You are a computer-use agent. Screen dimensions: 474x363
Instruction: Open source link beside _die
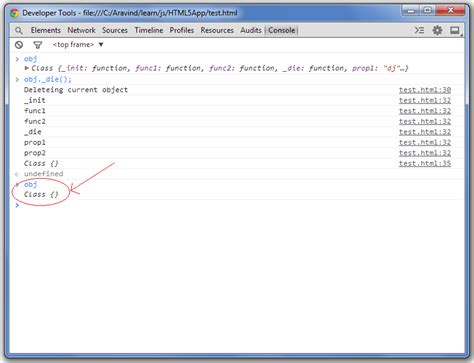pyautogui.click(x=425, y=132)
